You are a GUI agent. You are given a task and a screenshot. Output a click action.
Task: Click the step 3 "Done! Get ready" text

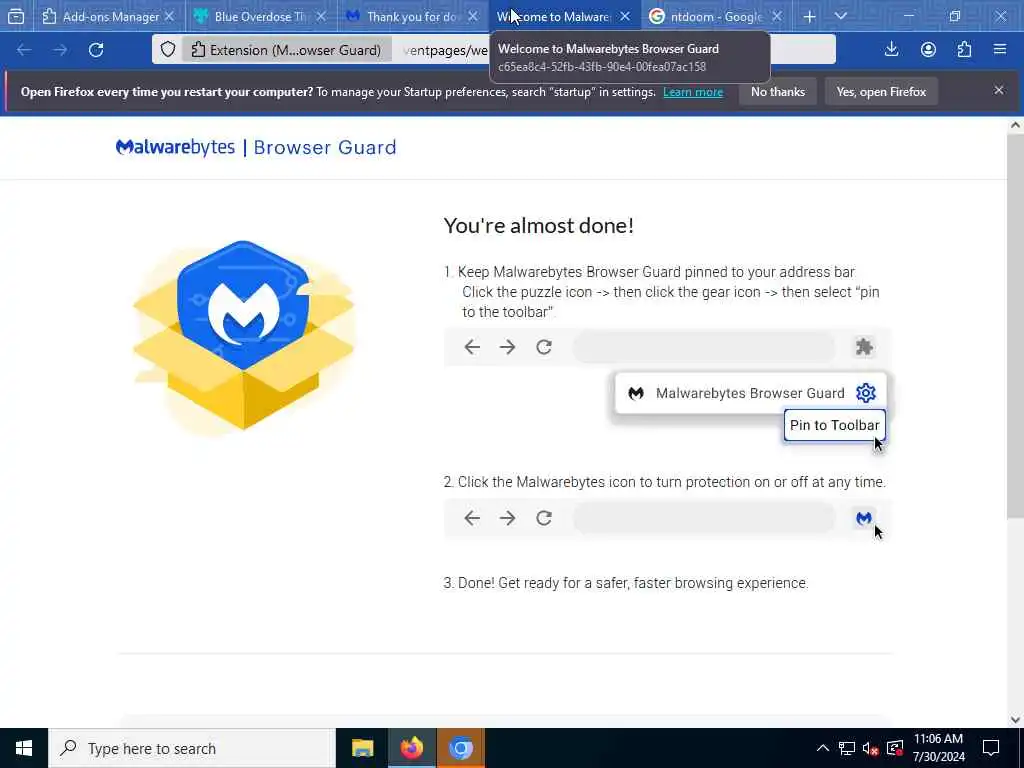[x=626, y=583]
